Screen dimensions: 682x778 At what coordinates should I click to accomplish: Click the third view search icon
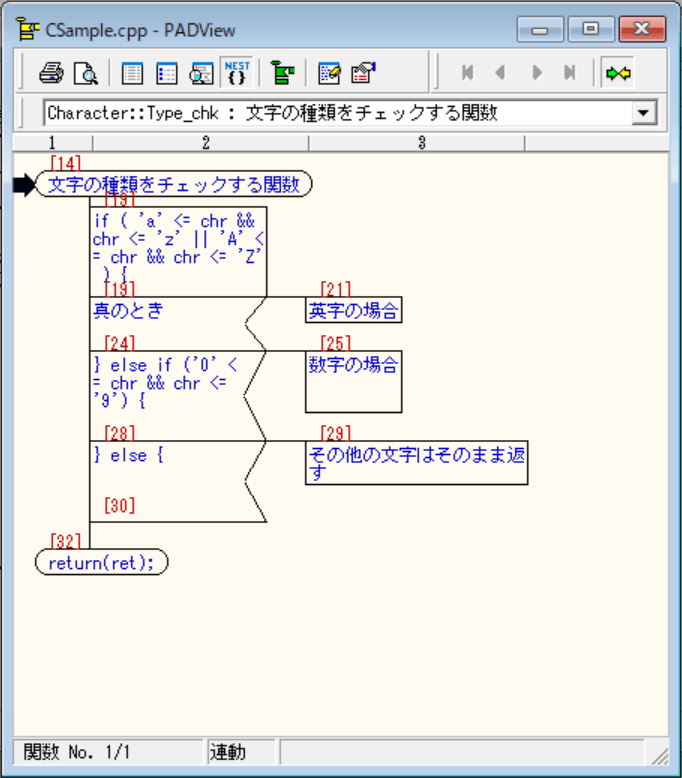coord(201,73)
